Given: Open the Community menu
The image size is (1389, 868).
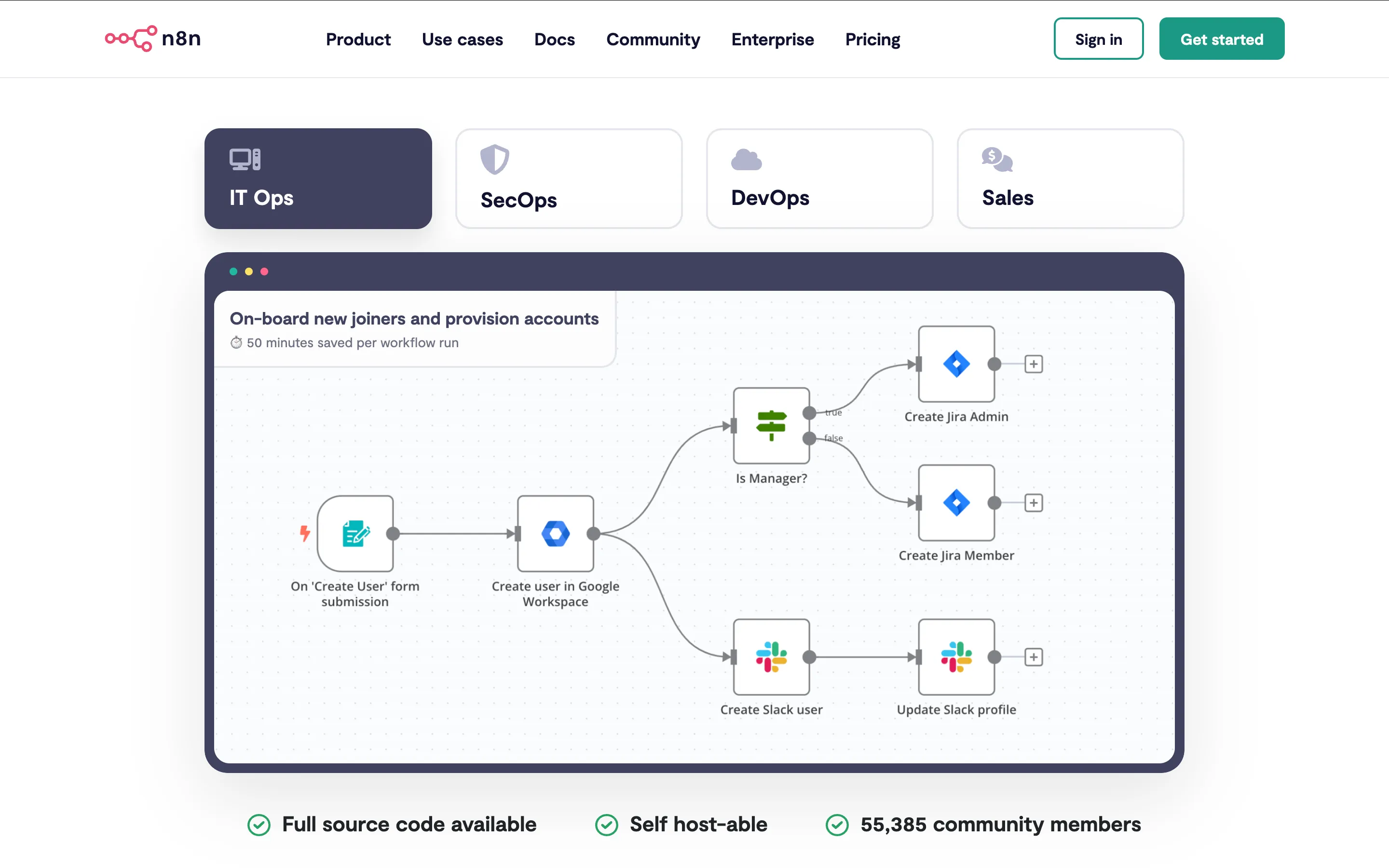Looking at the screenshot, I should coord(653,39).
